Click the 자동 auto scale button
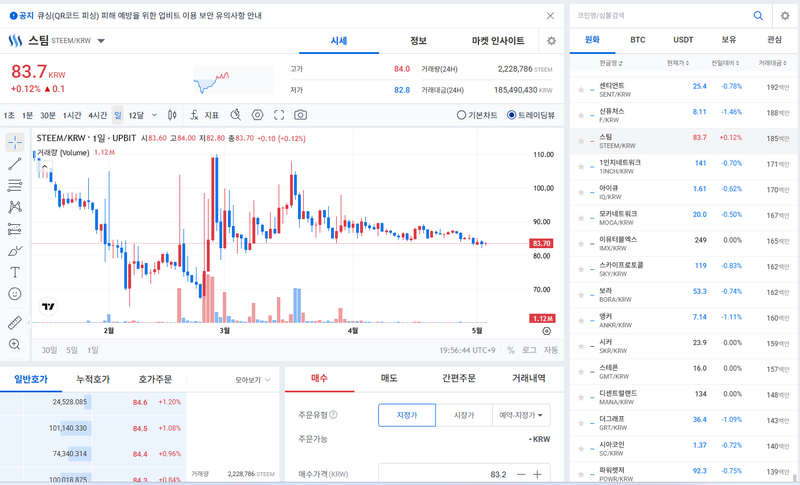This screenshot has height=485, width=800. 551,350
